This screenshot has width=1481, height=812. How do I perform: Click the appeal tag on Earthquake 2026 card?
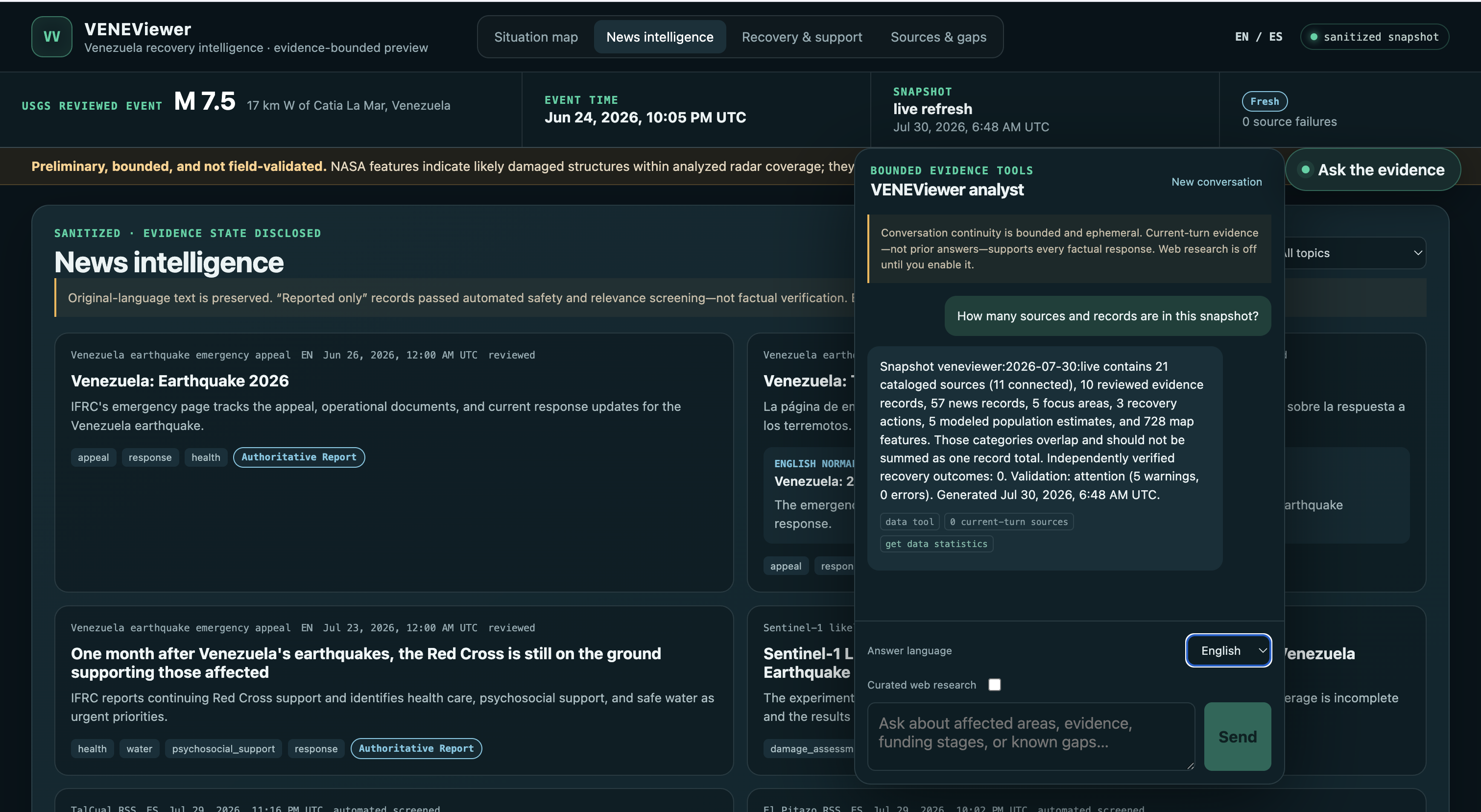(93, 457)
